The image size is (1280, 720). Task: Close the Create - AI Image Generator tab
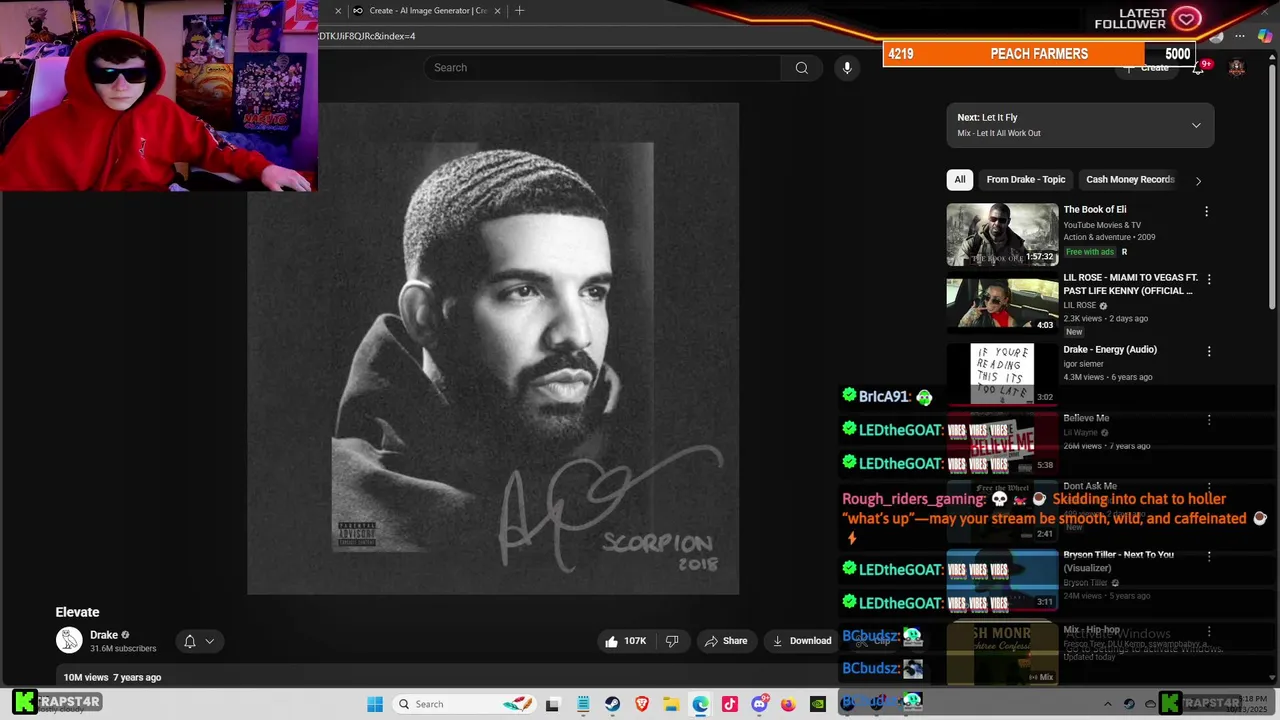[x=497, y=11]
